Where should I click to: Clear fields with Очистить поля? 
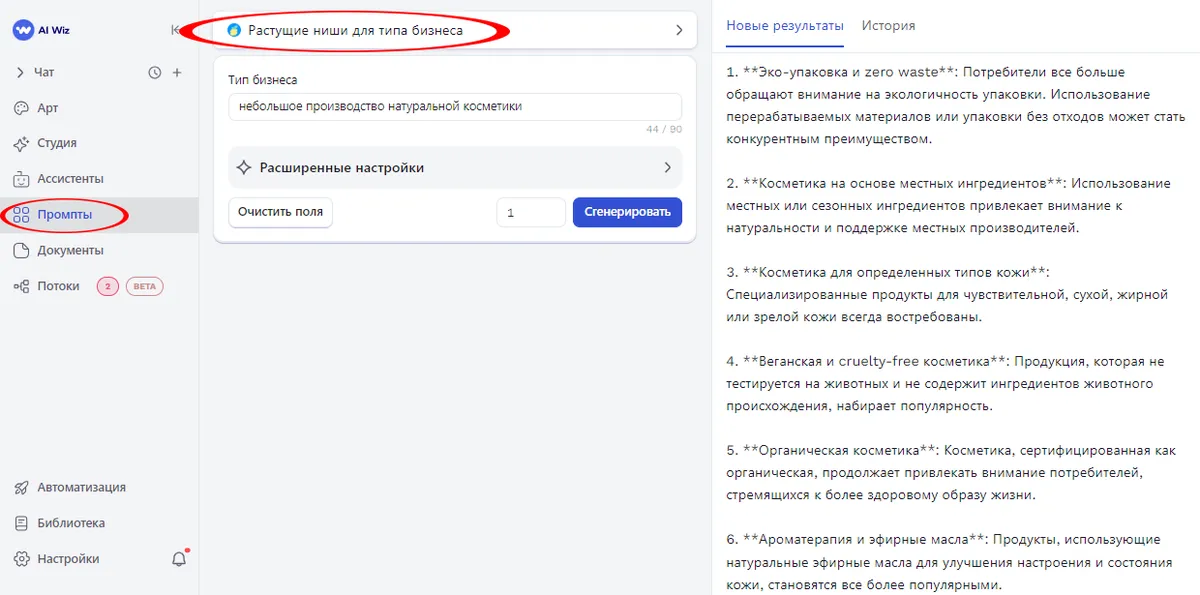click(x=280, y=212)
